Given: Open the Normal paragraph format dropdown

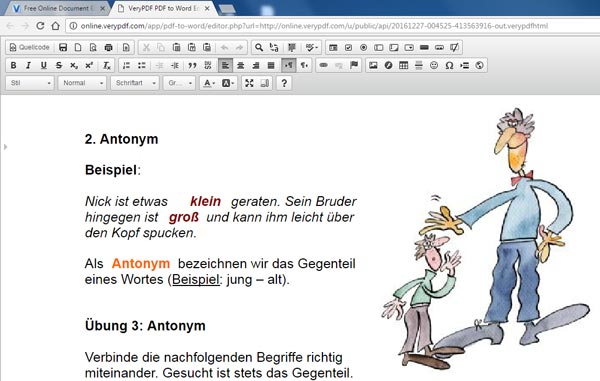Looking at the screenshot, I should click(82, 83).
